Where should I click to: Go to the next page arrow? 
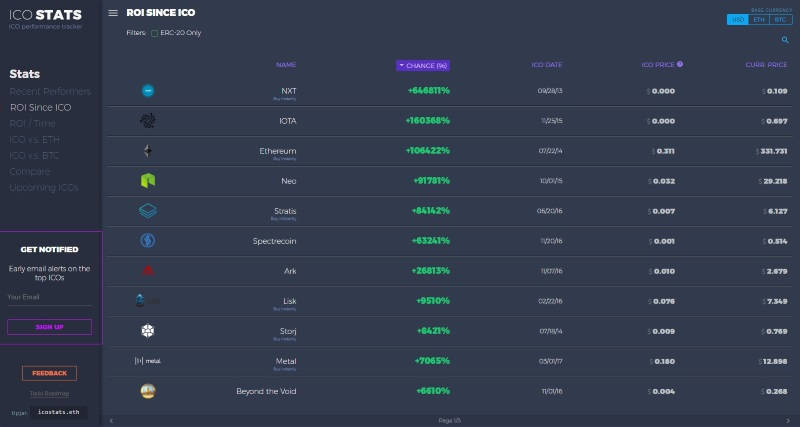789,421
